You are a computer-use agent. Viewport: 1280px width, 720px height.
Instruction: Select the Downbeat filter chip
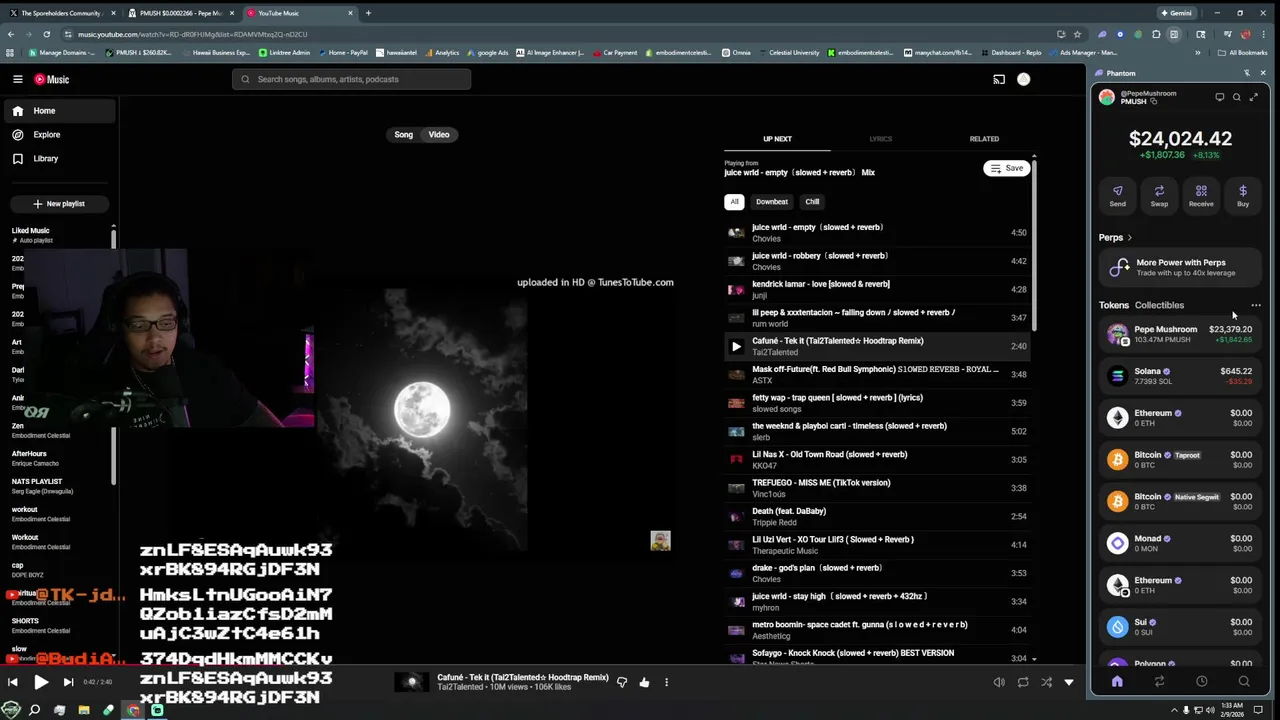(772, 202)
